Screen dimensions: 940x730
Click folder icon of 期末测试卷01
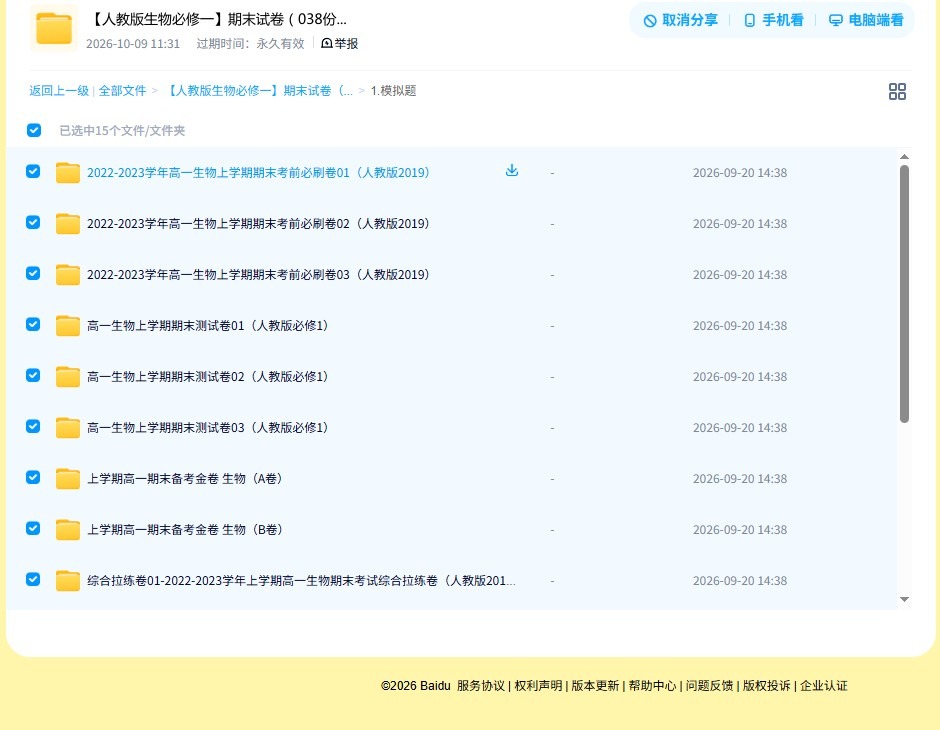pos(68,325)
